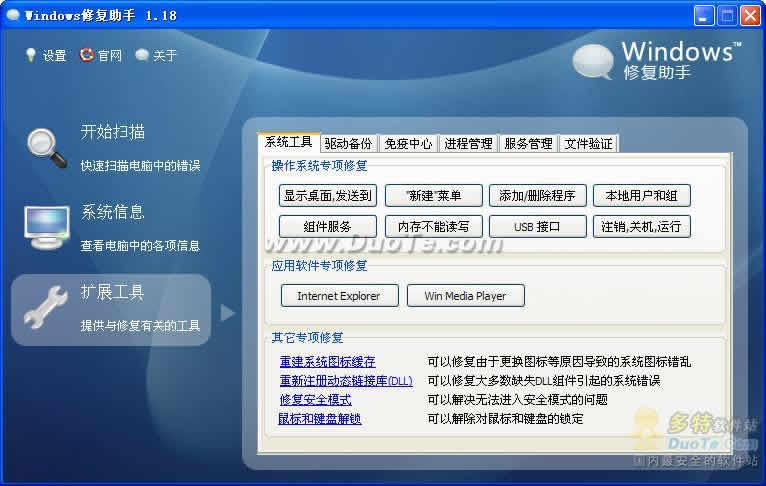Switch to 驱动备份 tab

[348, 144]
